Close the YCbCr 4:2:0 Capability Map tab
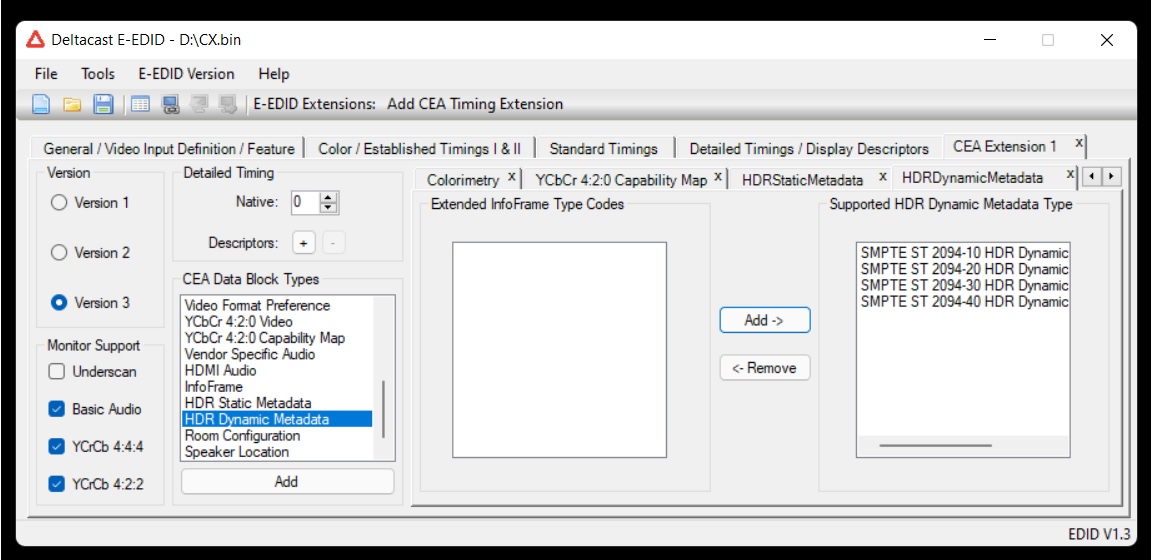The height and width of the screenshot is (560, 1151). point(717,175)
